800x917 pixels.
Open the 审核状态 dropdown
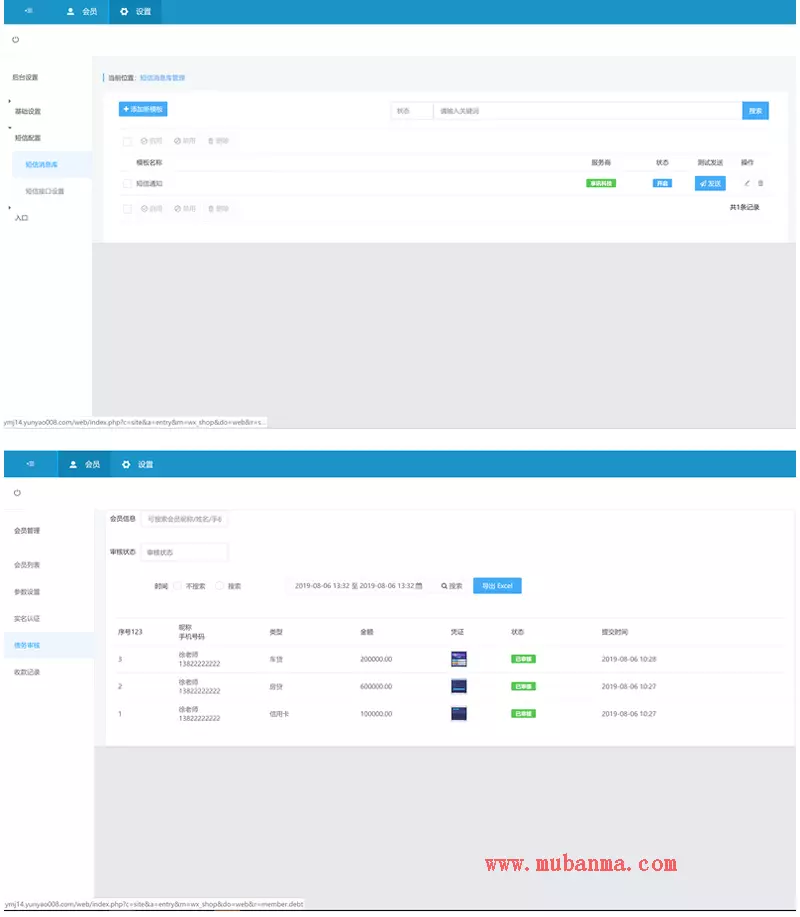tap(184, 552)
